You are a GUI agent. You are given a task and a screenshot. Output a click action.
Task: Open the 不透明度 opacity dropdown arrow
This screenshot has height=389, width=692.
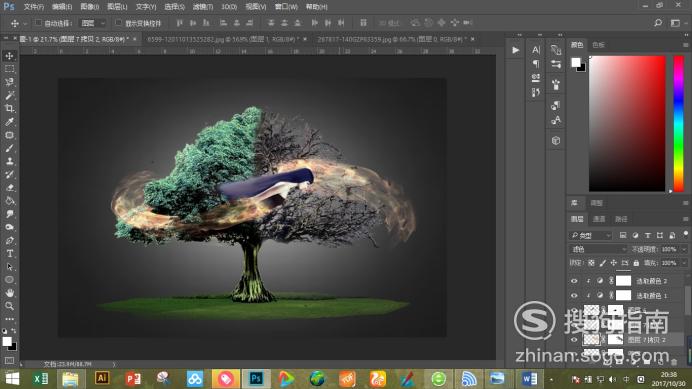coord(684,249)
